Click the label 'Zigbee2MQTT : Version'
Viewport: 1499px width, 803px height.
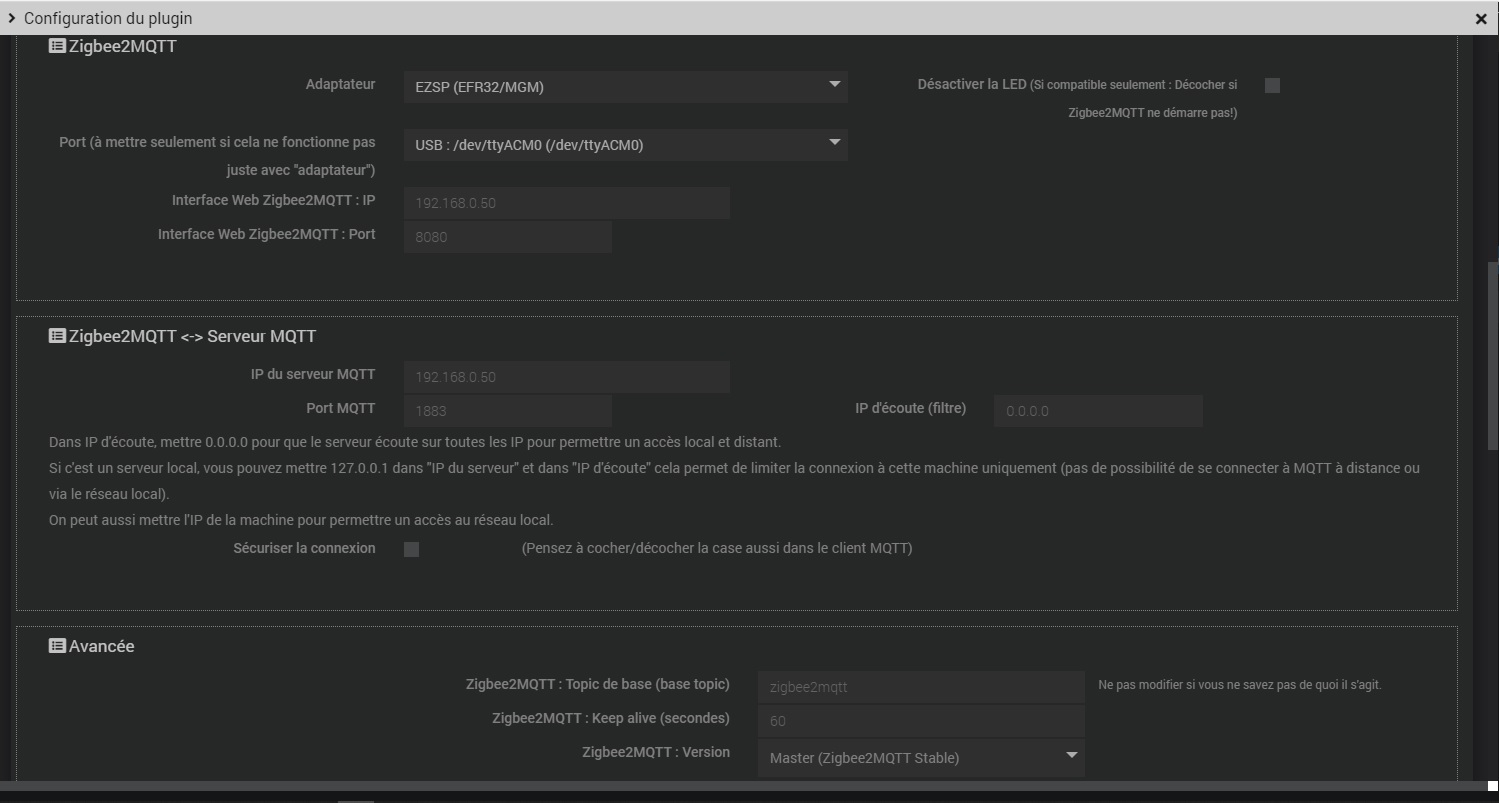coord(656,752)
